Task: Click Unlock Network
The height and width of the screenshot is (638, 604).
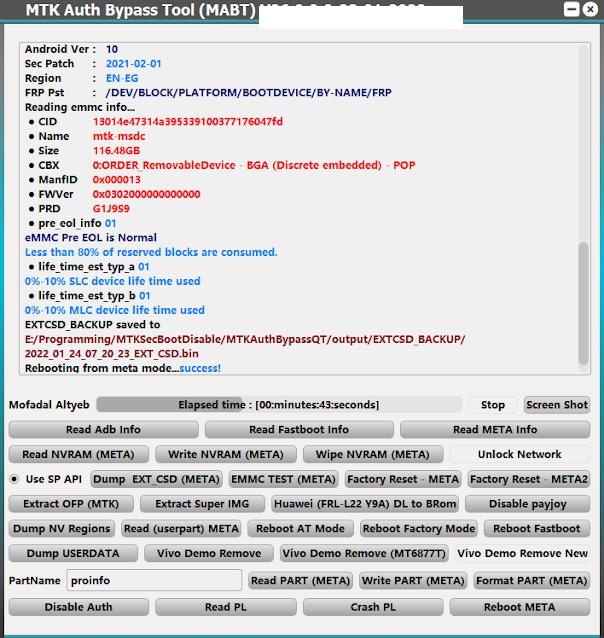Action: coord(520,454)
